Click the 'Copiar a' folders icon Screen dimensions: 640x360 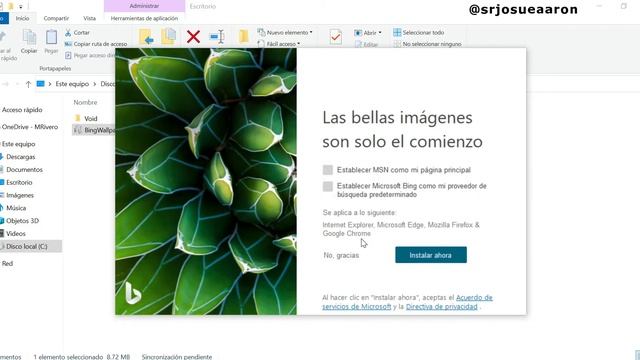[168, 37]
